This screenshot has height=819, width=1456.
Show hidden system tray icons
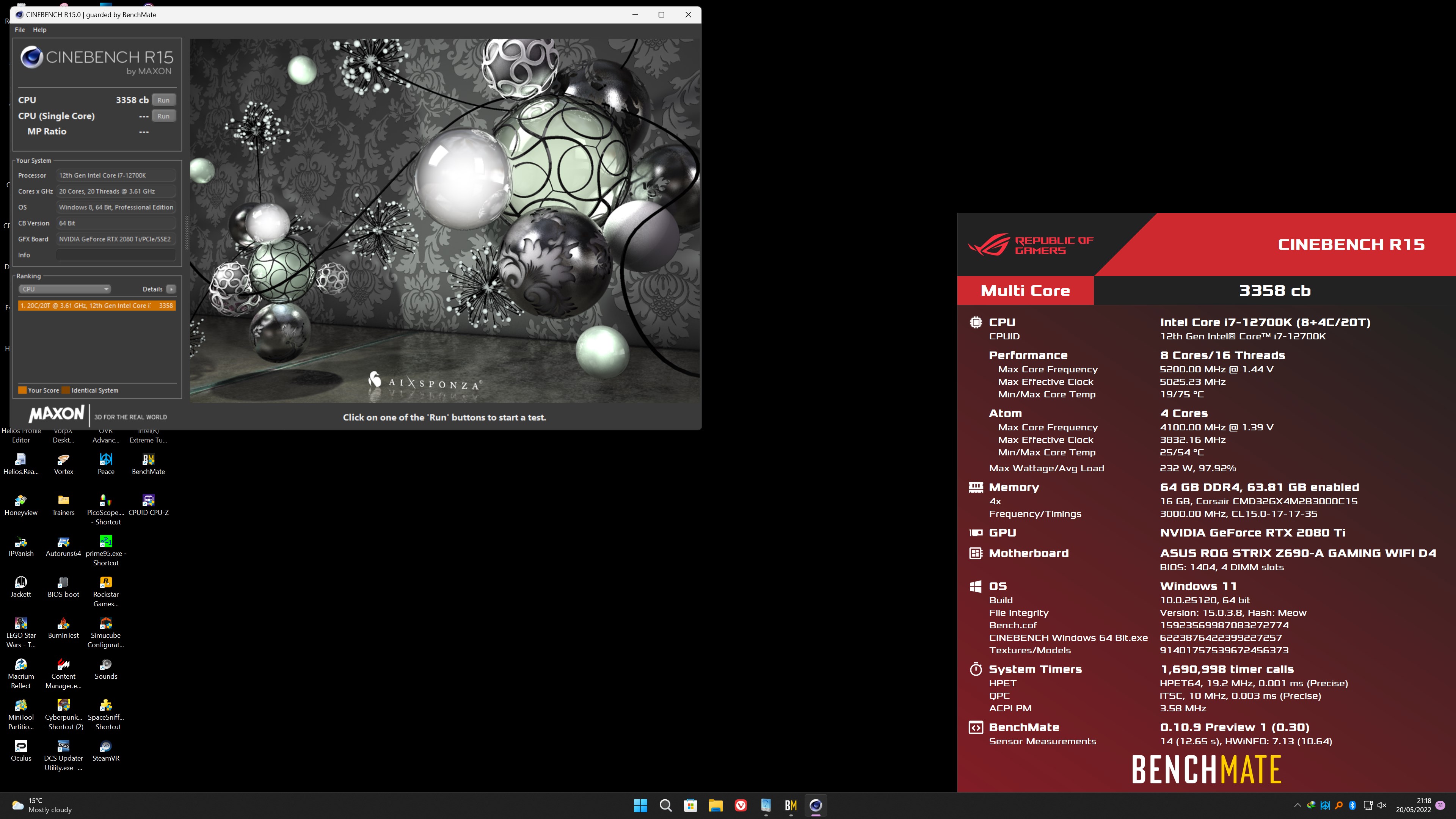[1297, 805]
